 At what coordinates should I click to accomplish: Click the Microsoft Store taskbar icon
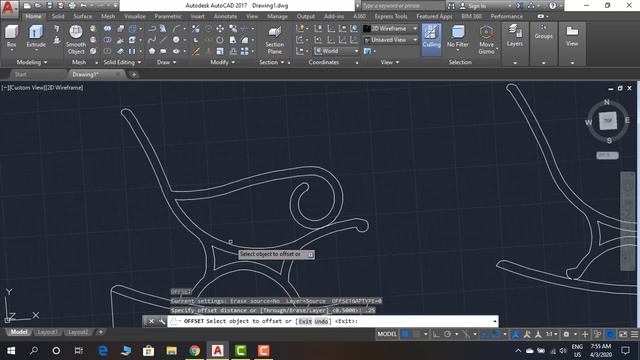(x=149, y=351)
